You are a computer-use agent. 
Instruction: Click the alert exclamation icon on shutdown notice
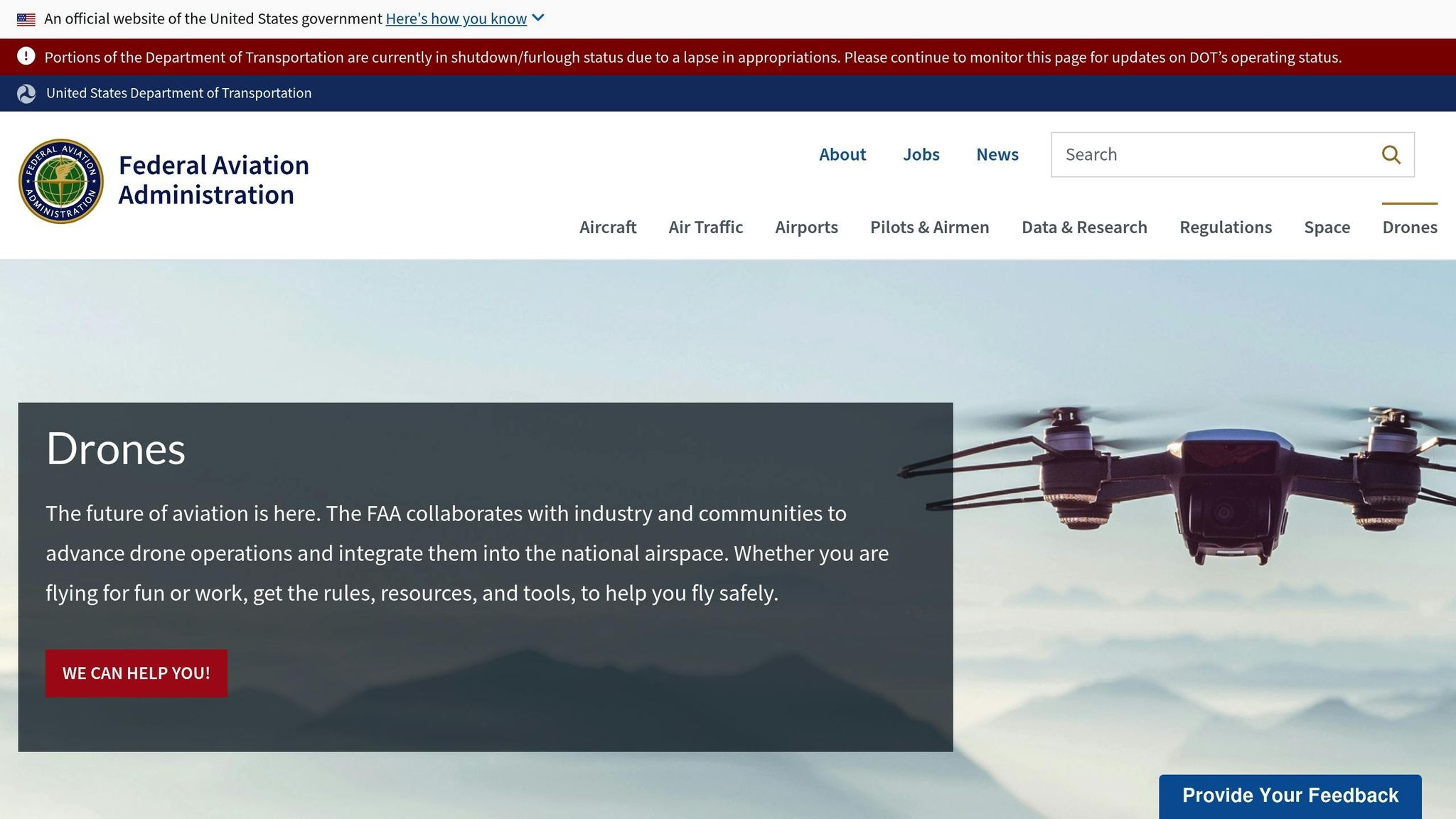26,57
